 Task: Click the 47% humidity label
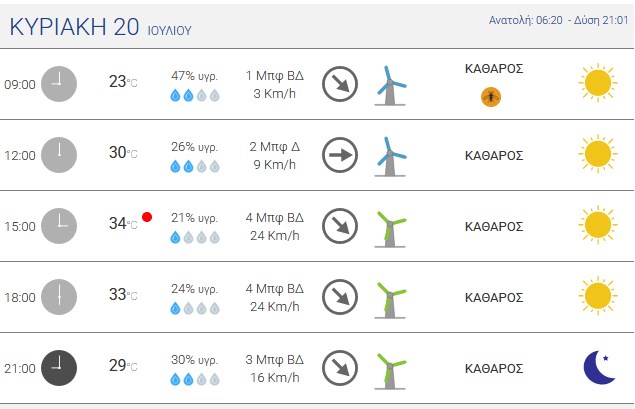(194, 76)
